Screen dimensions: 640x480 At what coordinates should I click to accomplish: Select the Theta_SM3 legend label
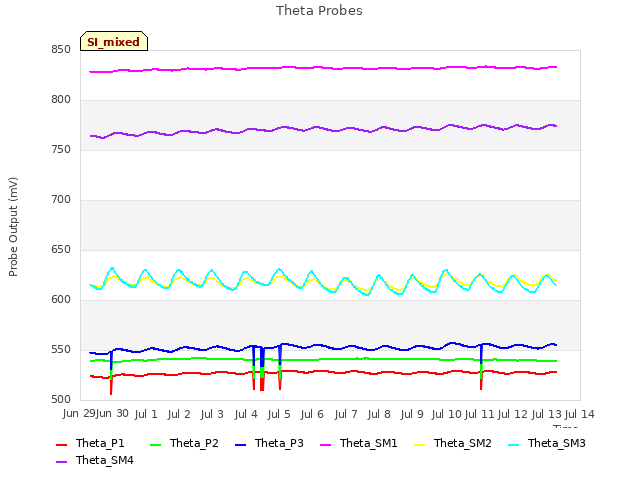click(556, 443)
